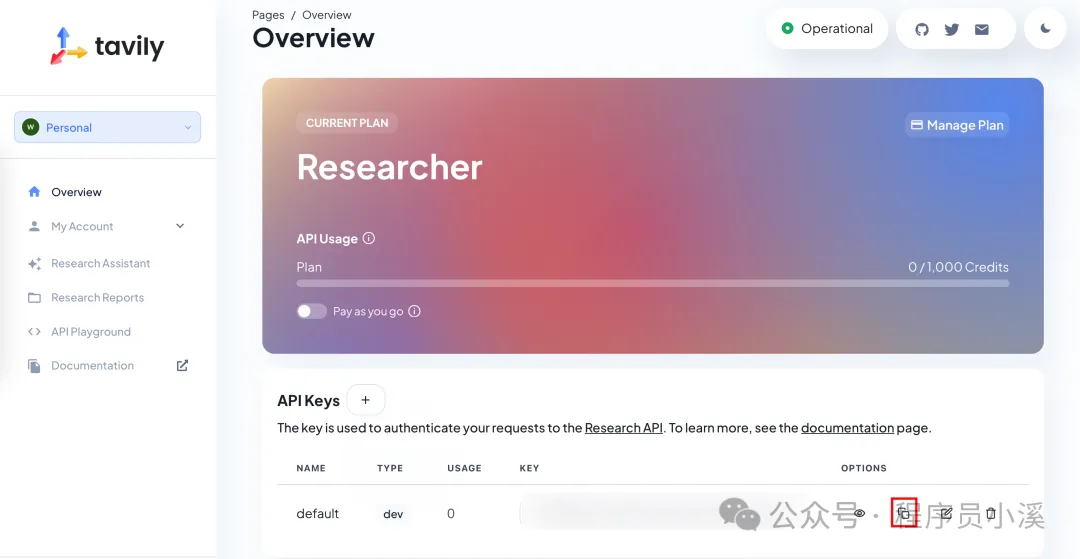
Task: Open the GitHub icon link
Action: pyautogui.click(x=922, y=30)
